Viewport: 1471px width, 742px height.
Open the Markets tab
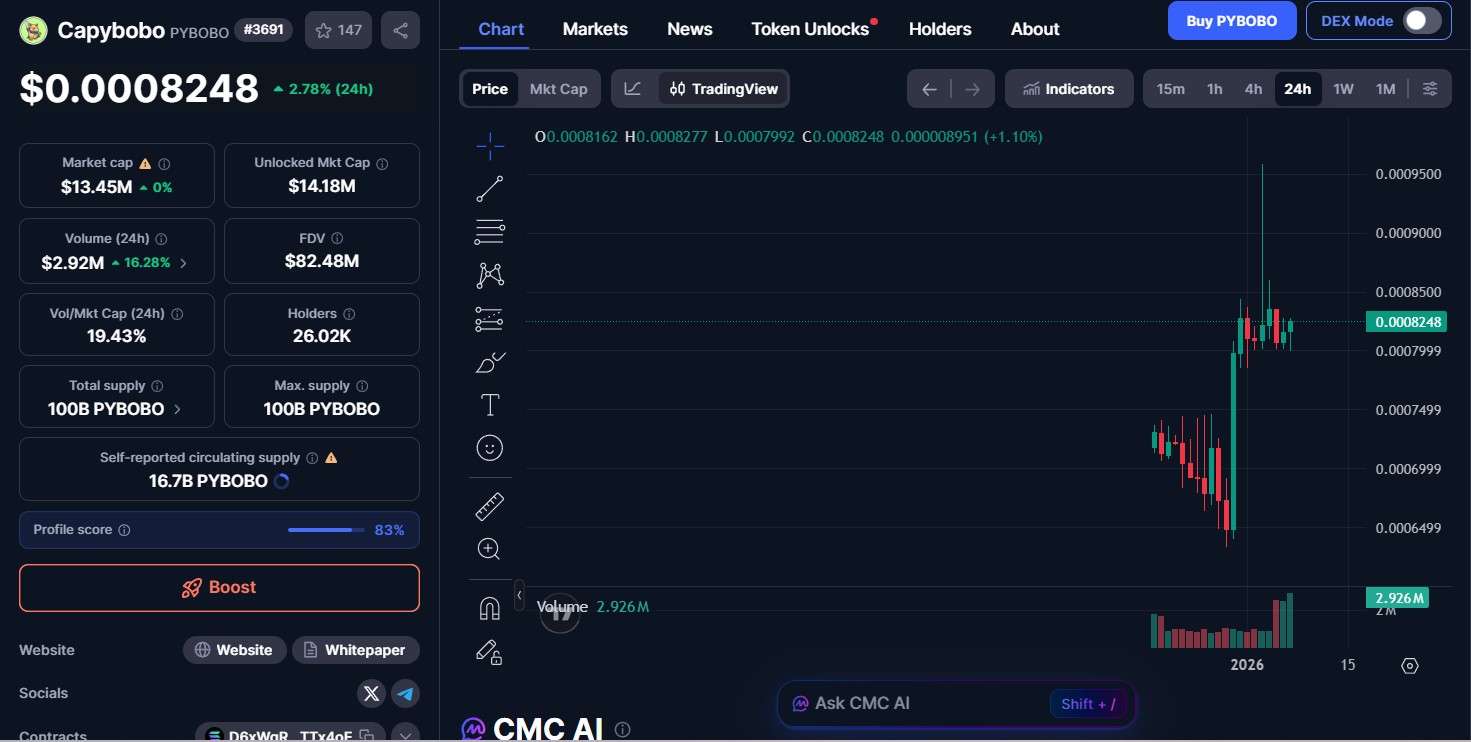595,29
